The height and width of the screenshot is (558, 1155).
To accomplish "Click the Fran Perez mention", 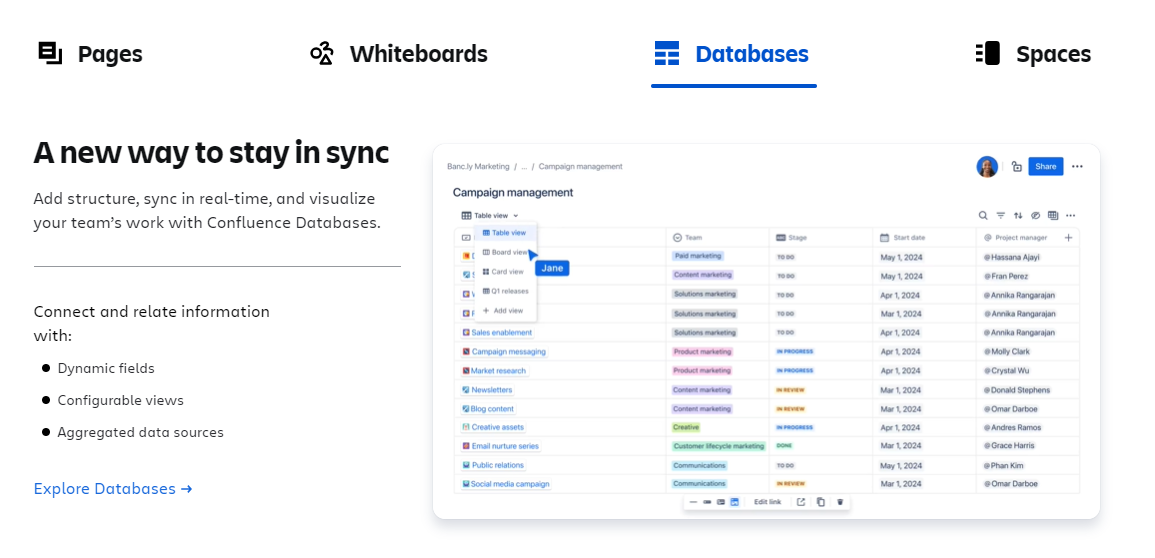I will click(1005, 277).
